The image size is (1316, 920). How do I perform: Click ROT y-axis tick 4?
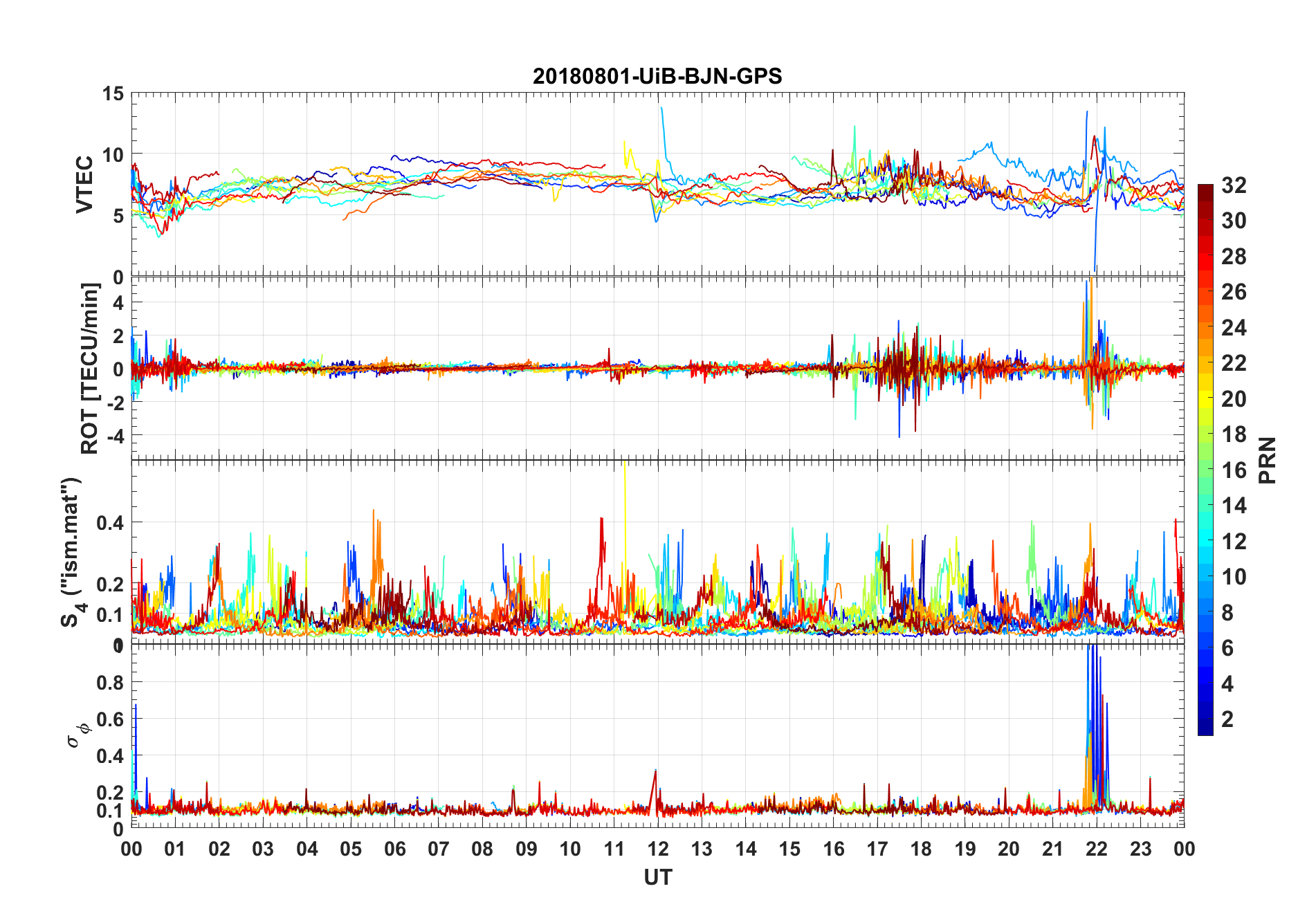pos(119,302)
